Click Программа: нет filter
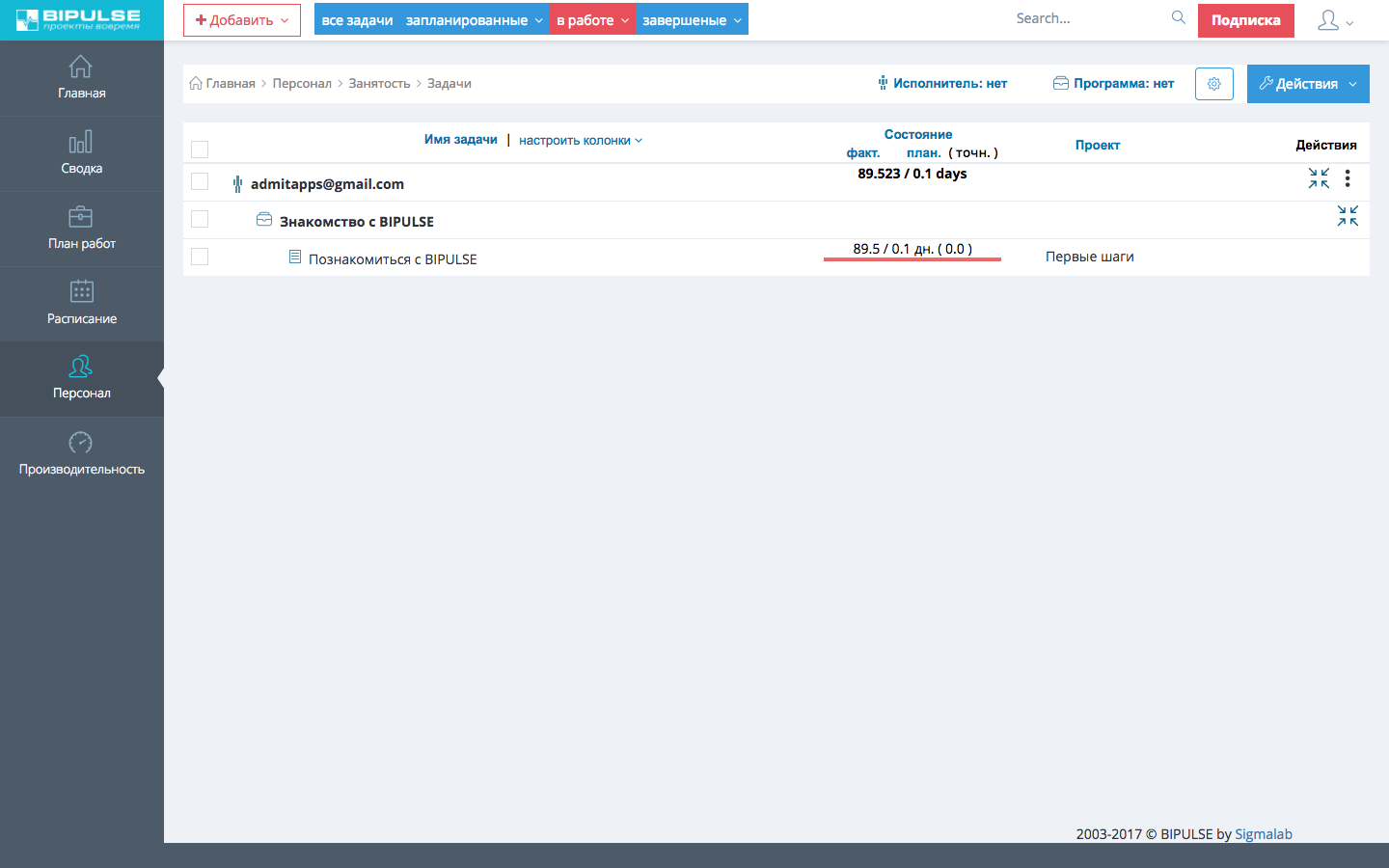The height and width of the screenshot is (868, 1389). tap(1113, 84)
